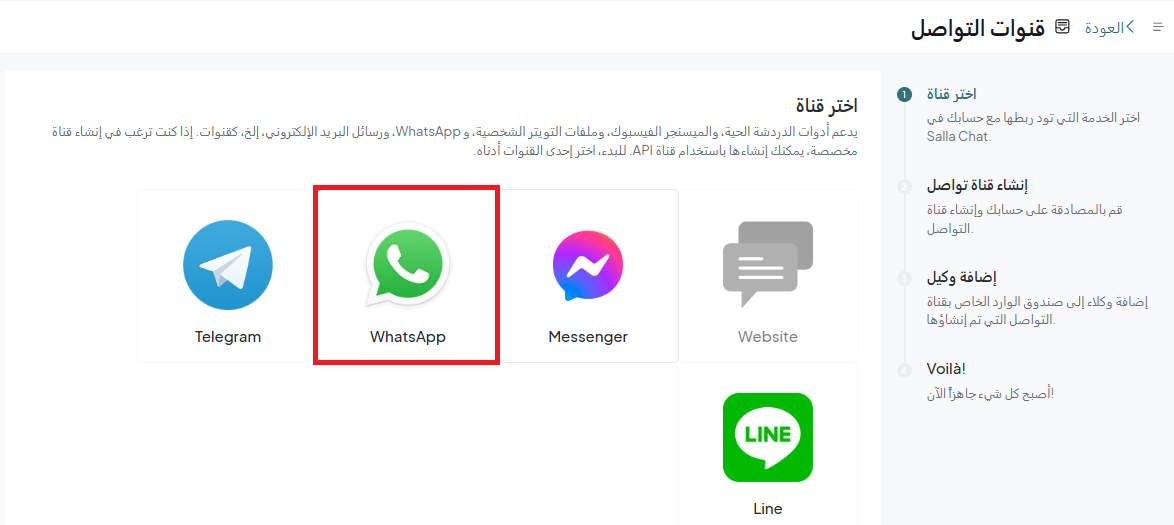Click the Messenger label text

click(x=588, y=337)
